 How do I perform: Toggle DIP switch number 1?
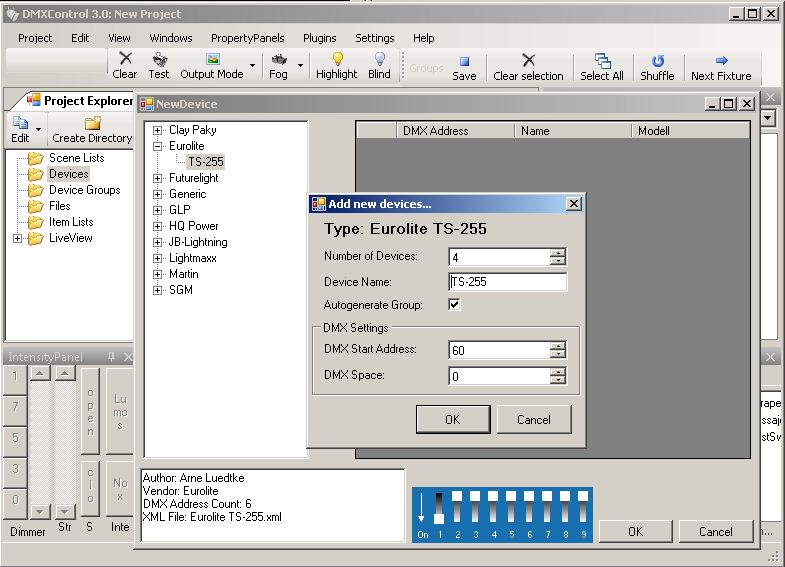pos(438,508)
